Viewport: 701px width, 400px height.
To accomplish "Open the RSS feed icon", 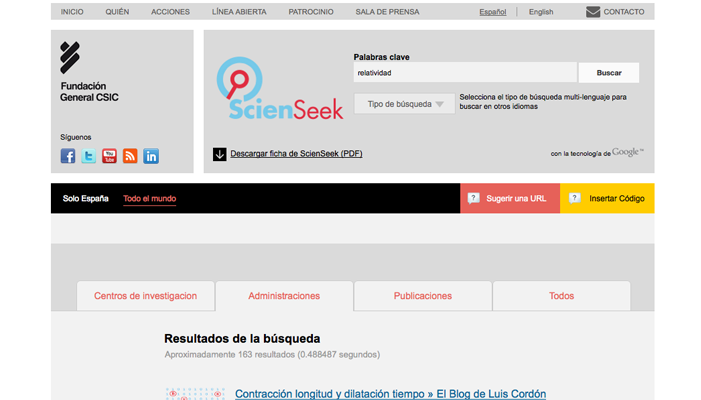I will (130, 156).
